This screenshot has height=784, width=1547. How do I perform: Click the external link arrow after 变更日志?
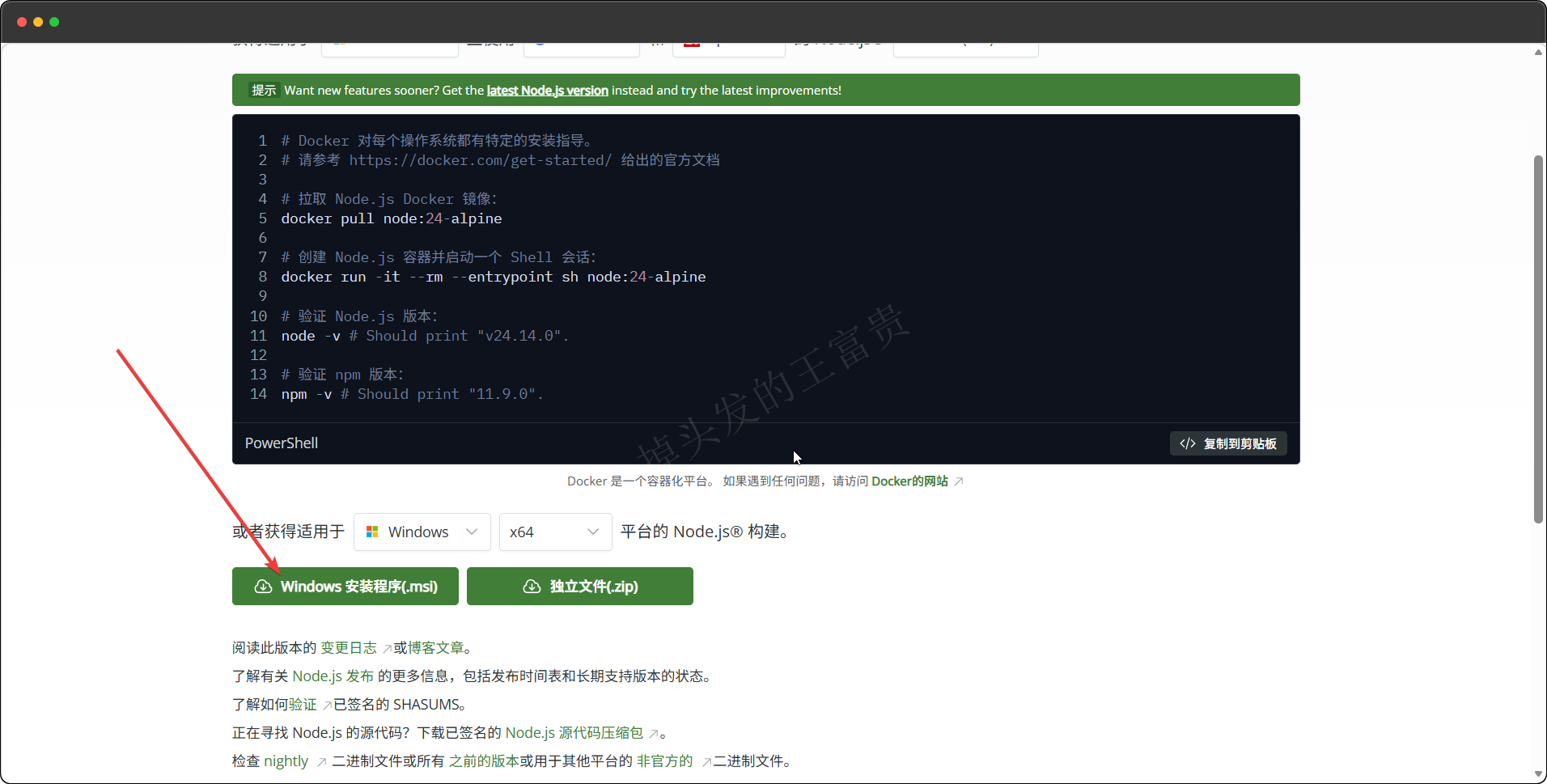point(387,649)
